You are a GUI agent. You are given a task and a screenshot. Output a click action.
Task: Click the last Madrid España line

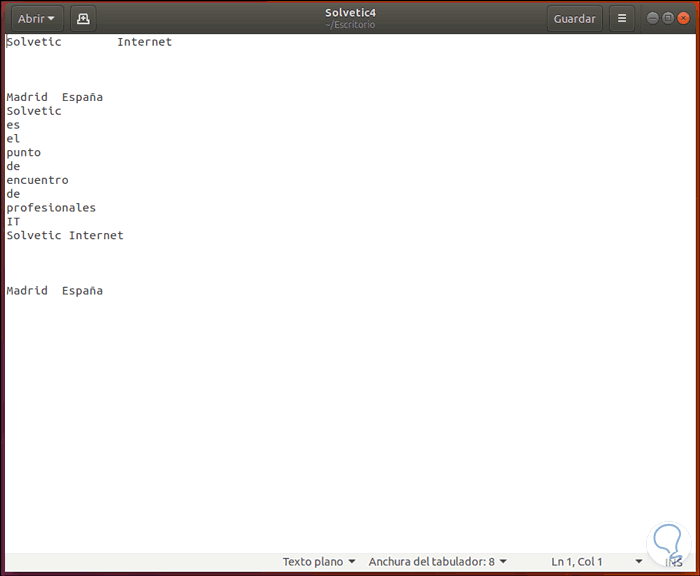coord(54,291)
